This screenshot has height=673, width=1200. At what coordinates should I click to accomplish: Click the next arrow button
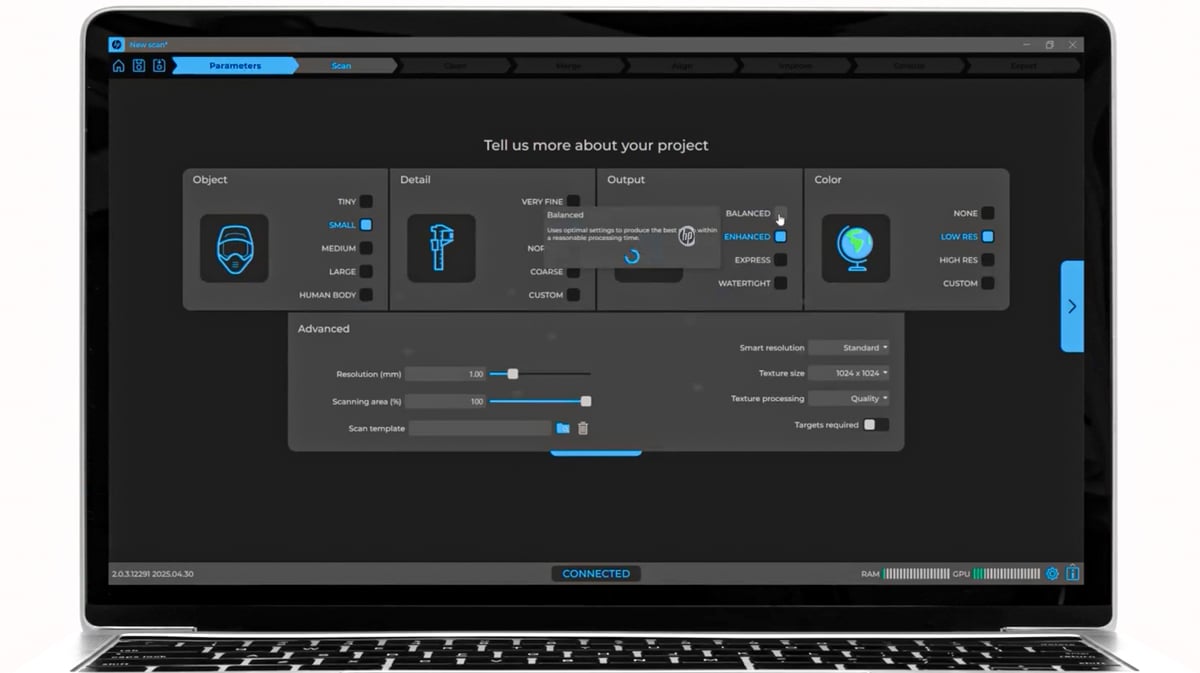click(1072, 306)
